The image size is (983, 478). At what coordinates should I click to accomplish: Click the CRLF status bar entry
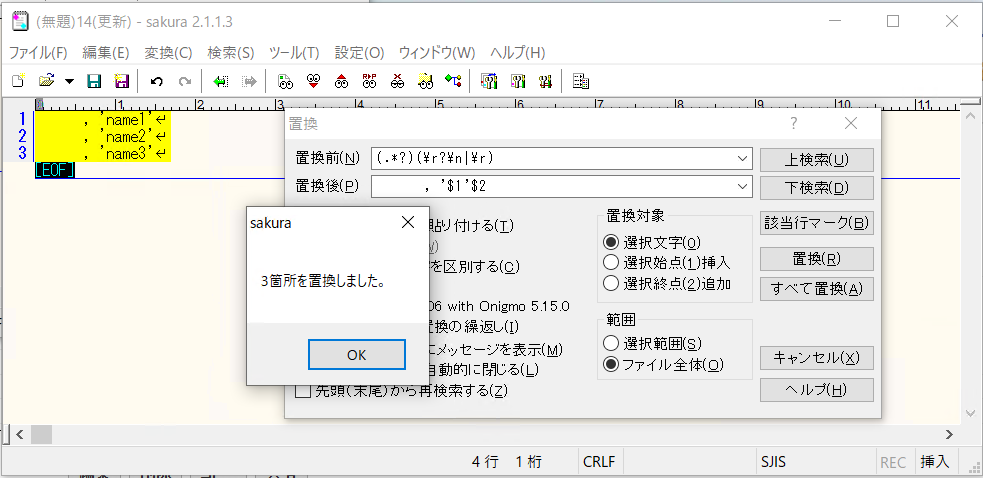tap(600, 462)
